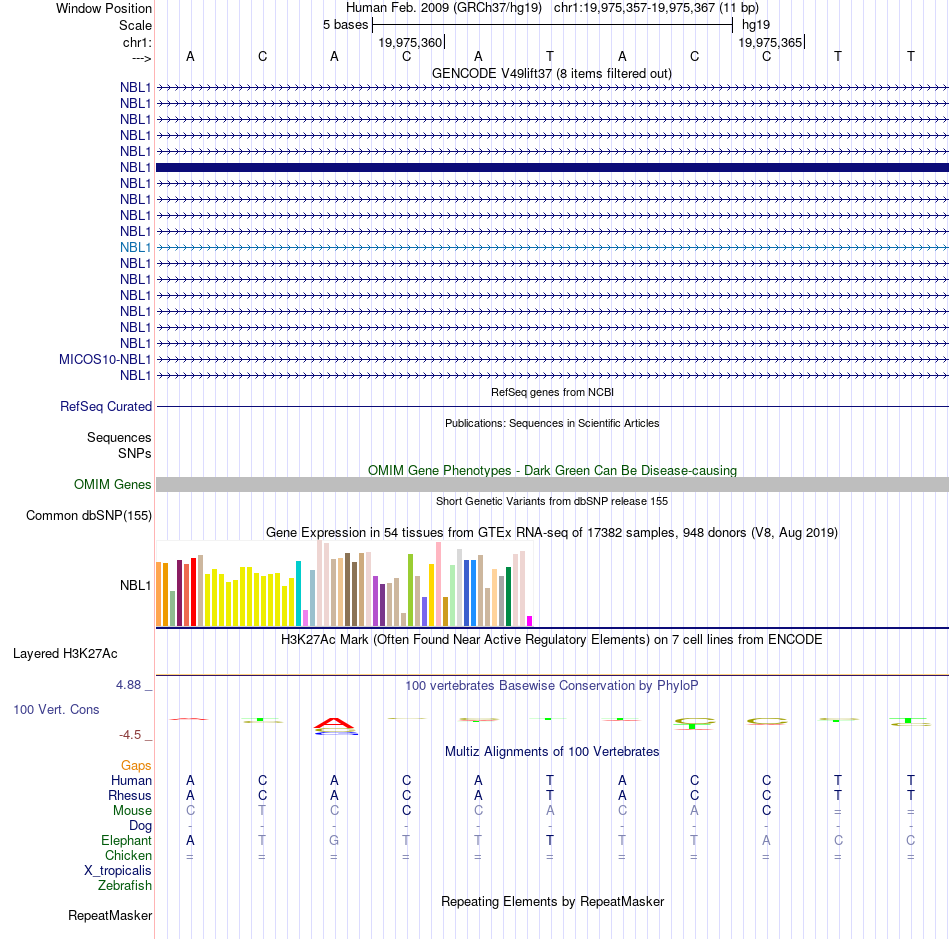Click the Mouse alignment row label
This screenshot has width=950, height=939.
[x=132, y=811]
